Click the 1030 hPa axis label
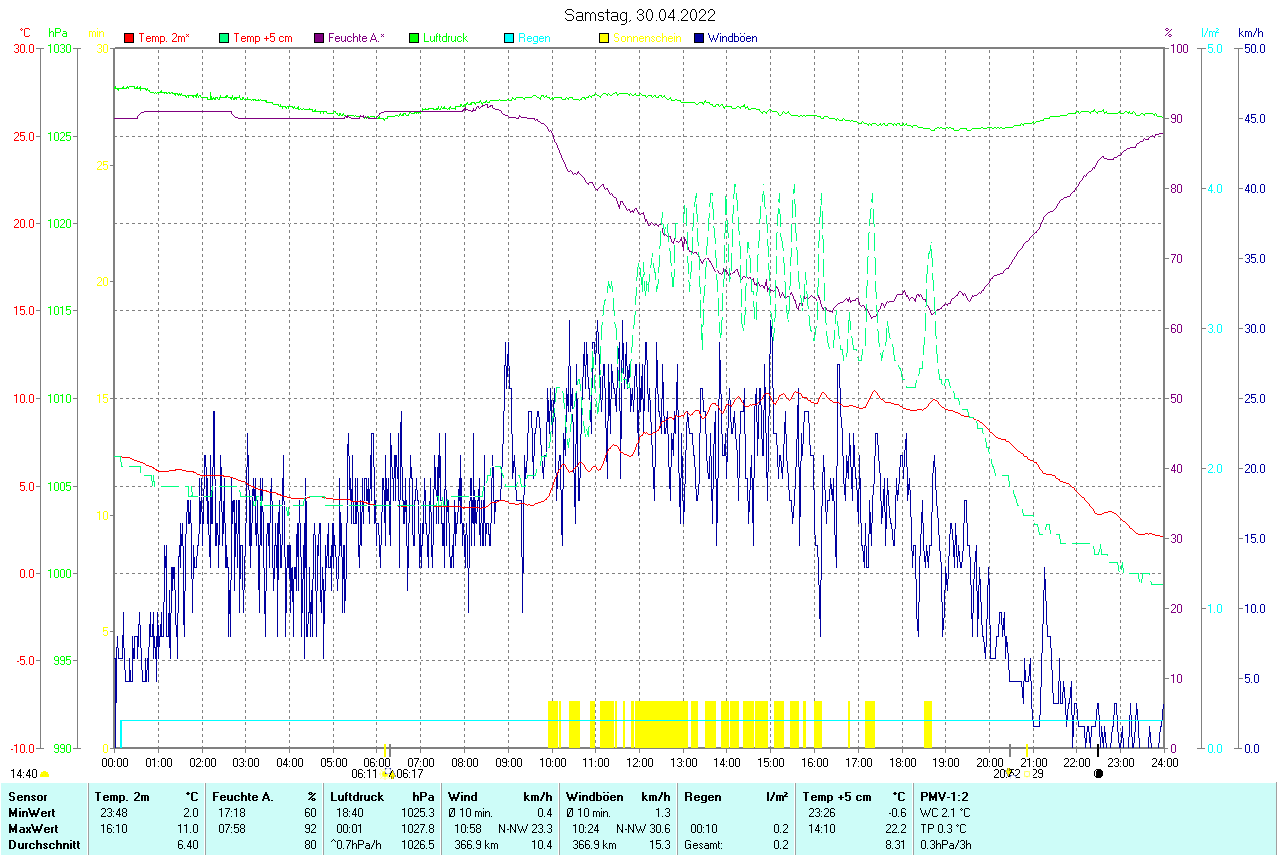 coord(60,48)
